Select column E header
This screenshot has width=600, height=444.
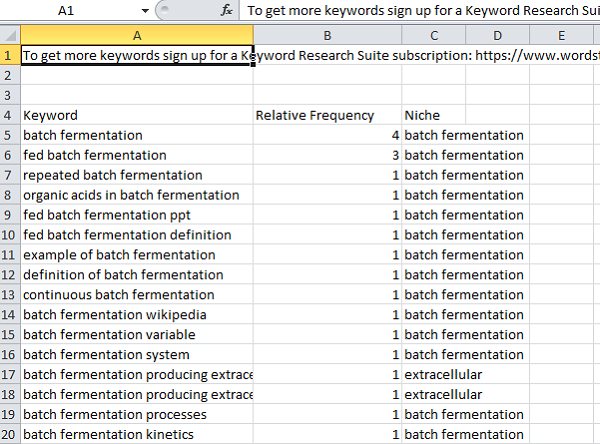coord(561,36)
